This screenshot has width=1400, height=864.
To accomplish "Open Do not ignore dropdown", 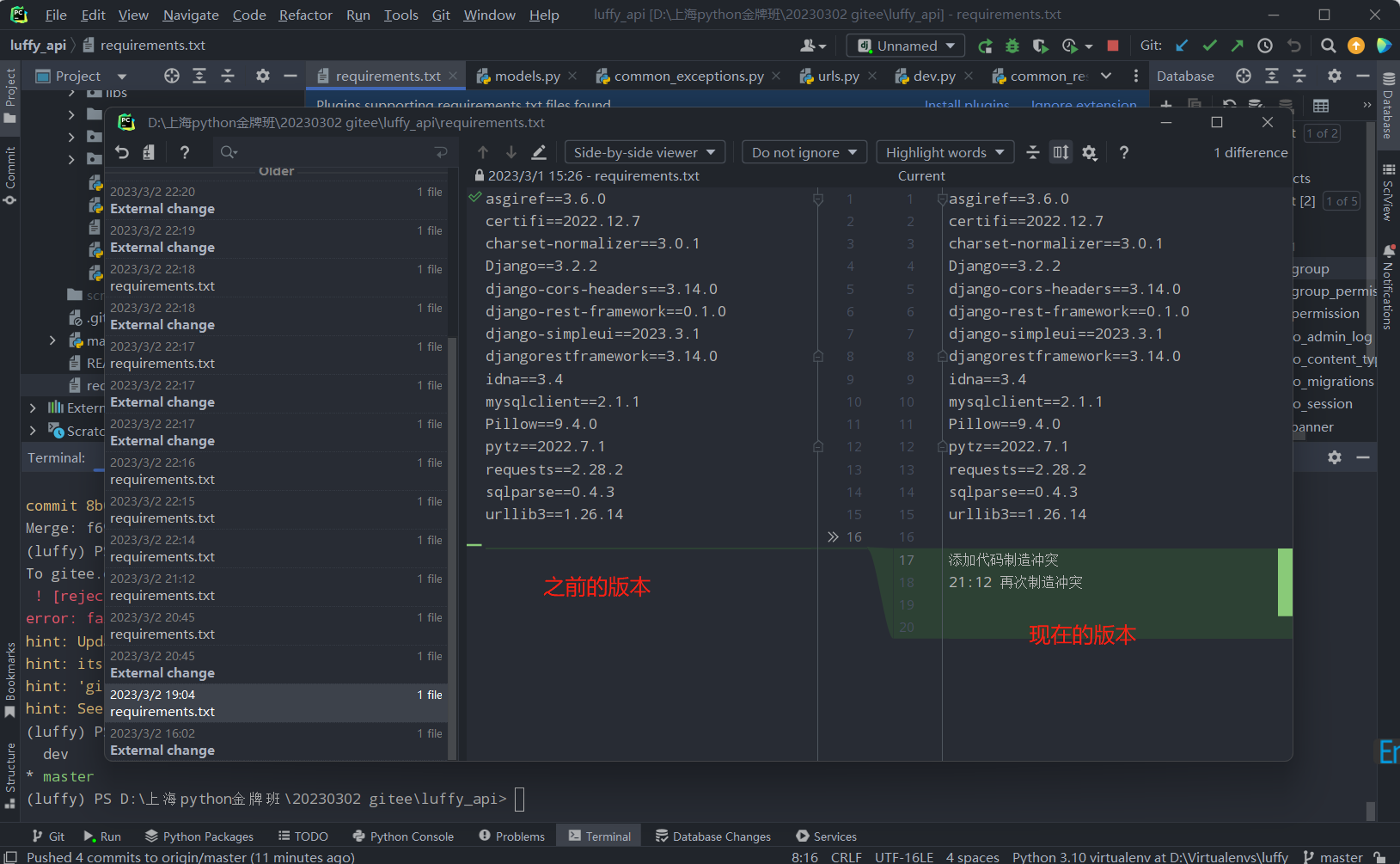I will (x=804, y=152).
